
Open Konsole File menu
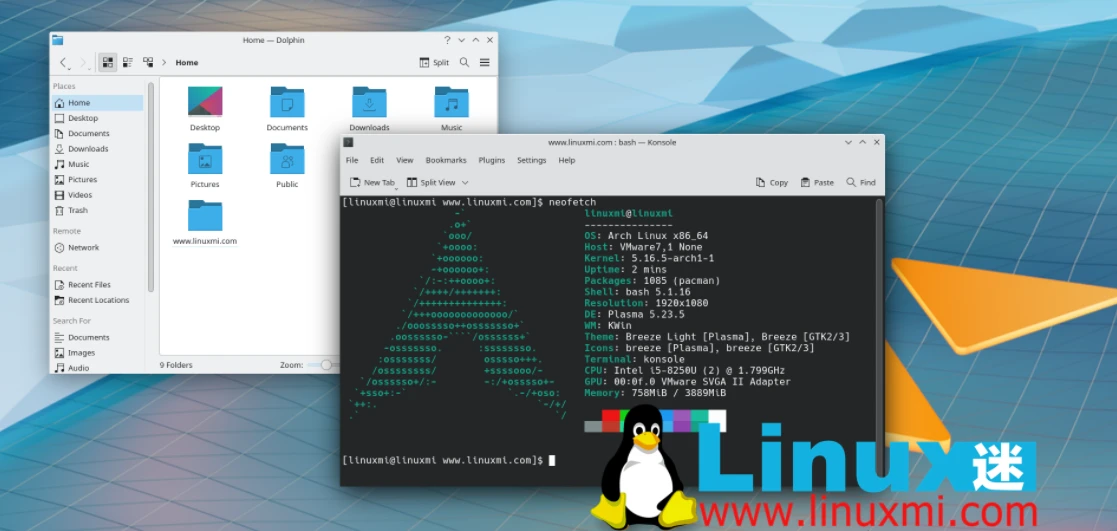352,160
